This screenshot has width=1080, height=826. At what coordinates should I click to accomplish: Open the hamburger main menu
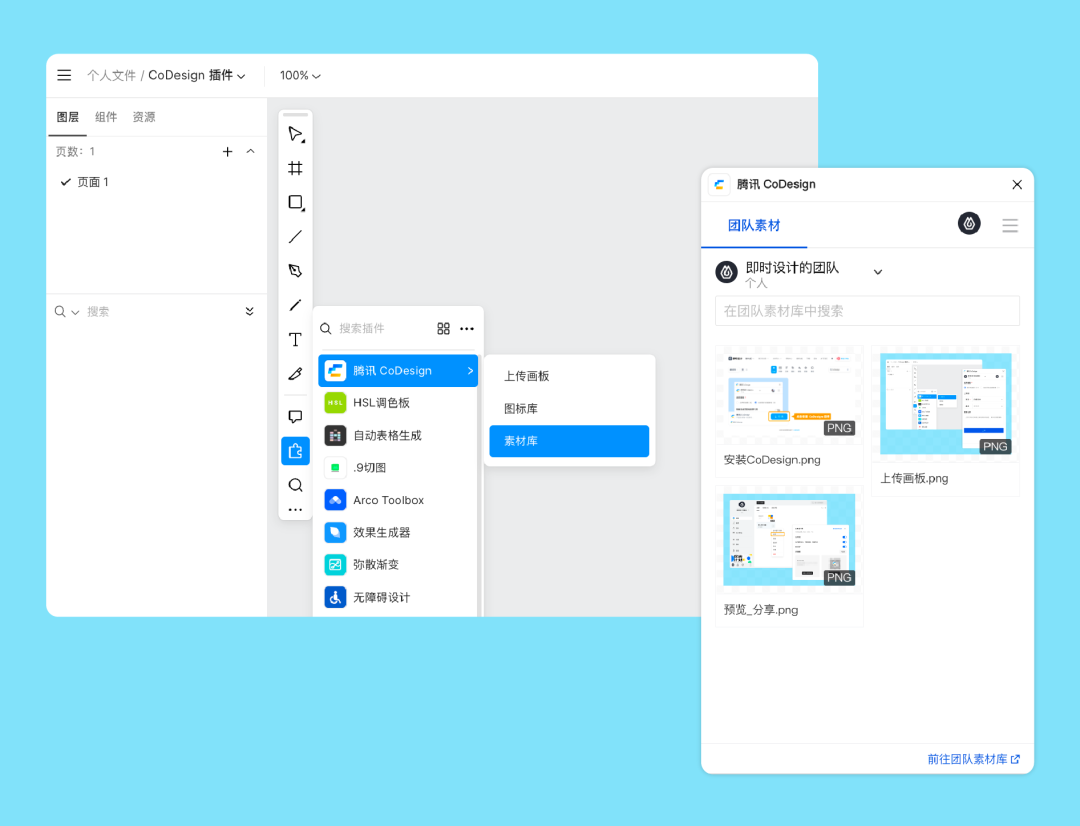[64, 75]
